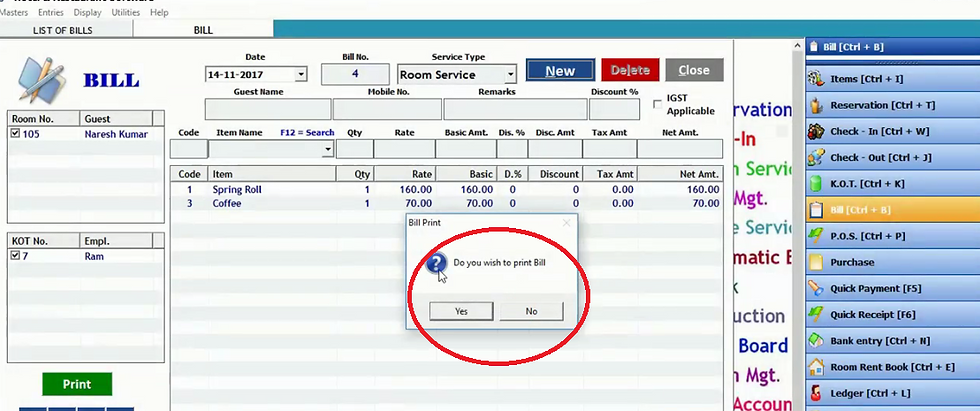
Task: Click the Purchase note icon
Action: (x=816, y=262)
